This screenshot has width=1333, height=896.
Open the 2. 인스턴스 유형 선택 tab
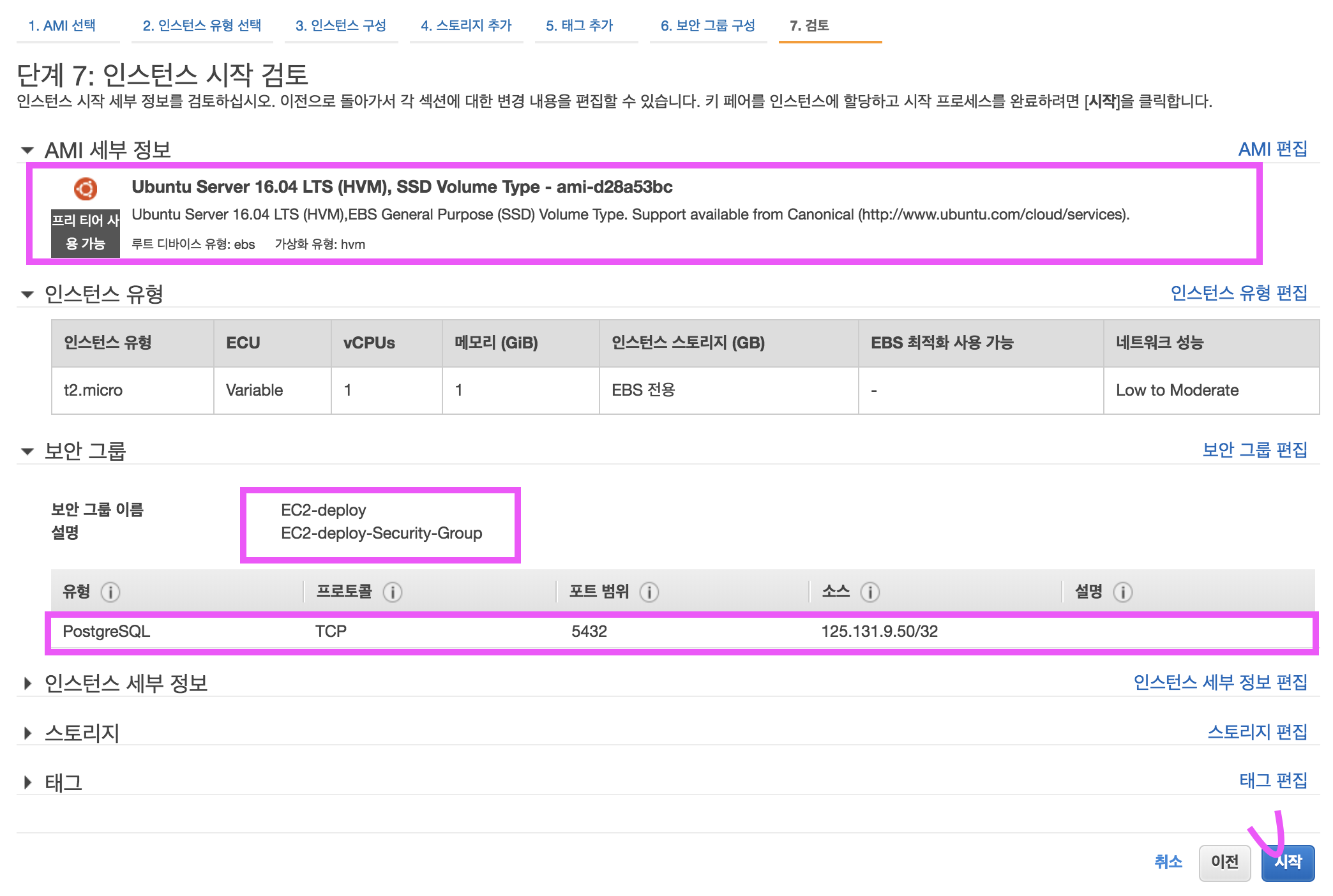(202, 26)
